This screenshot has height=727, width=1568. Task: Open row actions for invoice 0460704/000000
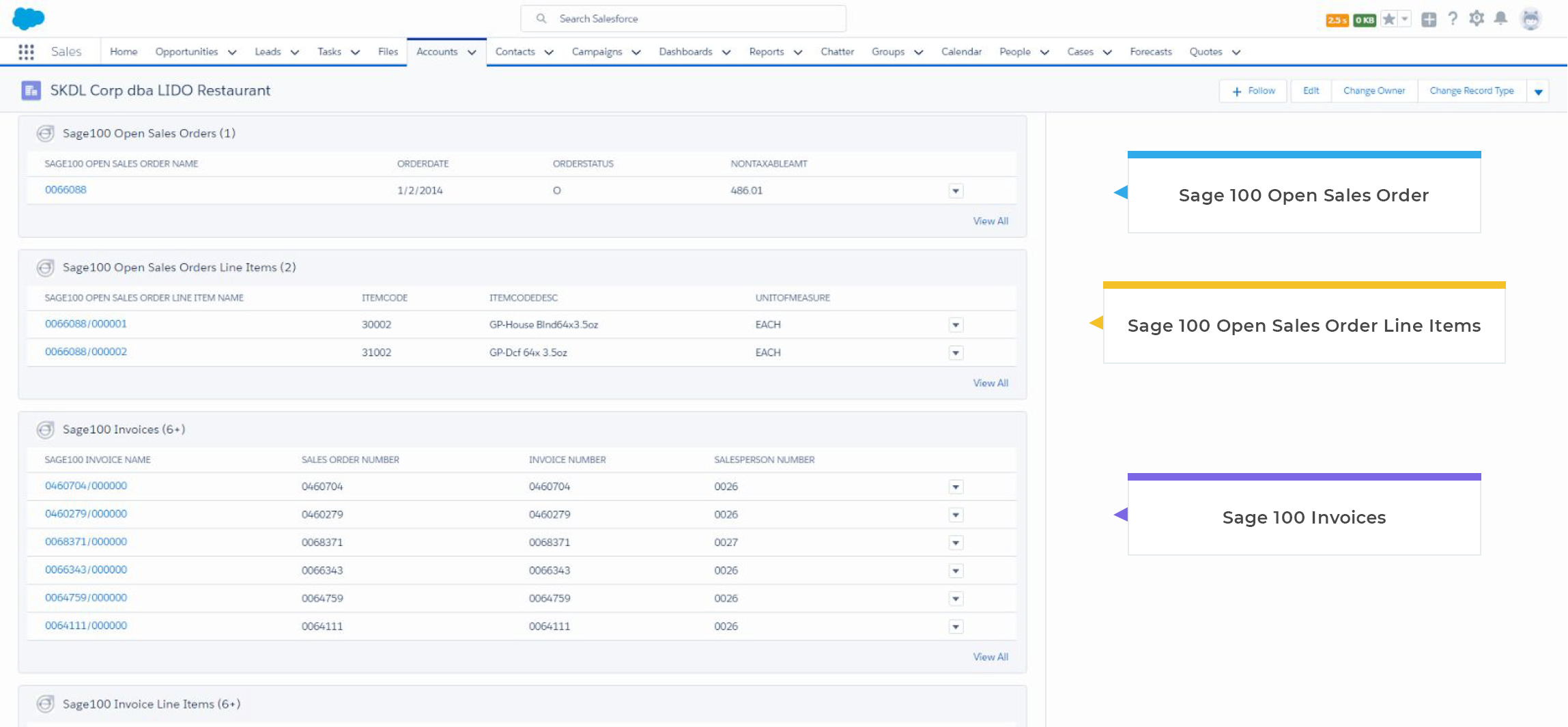(955, 486)
